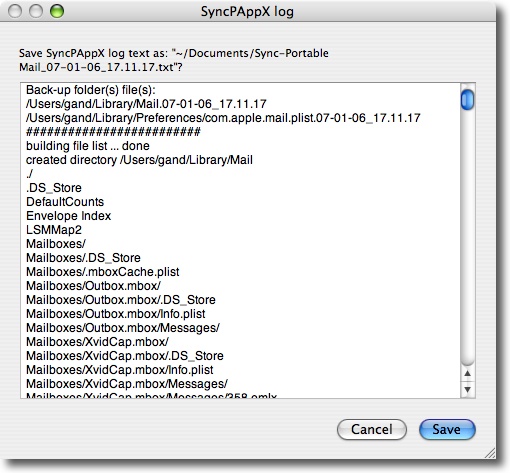Select the com.apple.mail.plist backup path line
Viewport: 510px width, 473px height.
coord(223,118)
